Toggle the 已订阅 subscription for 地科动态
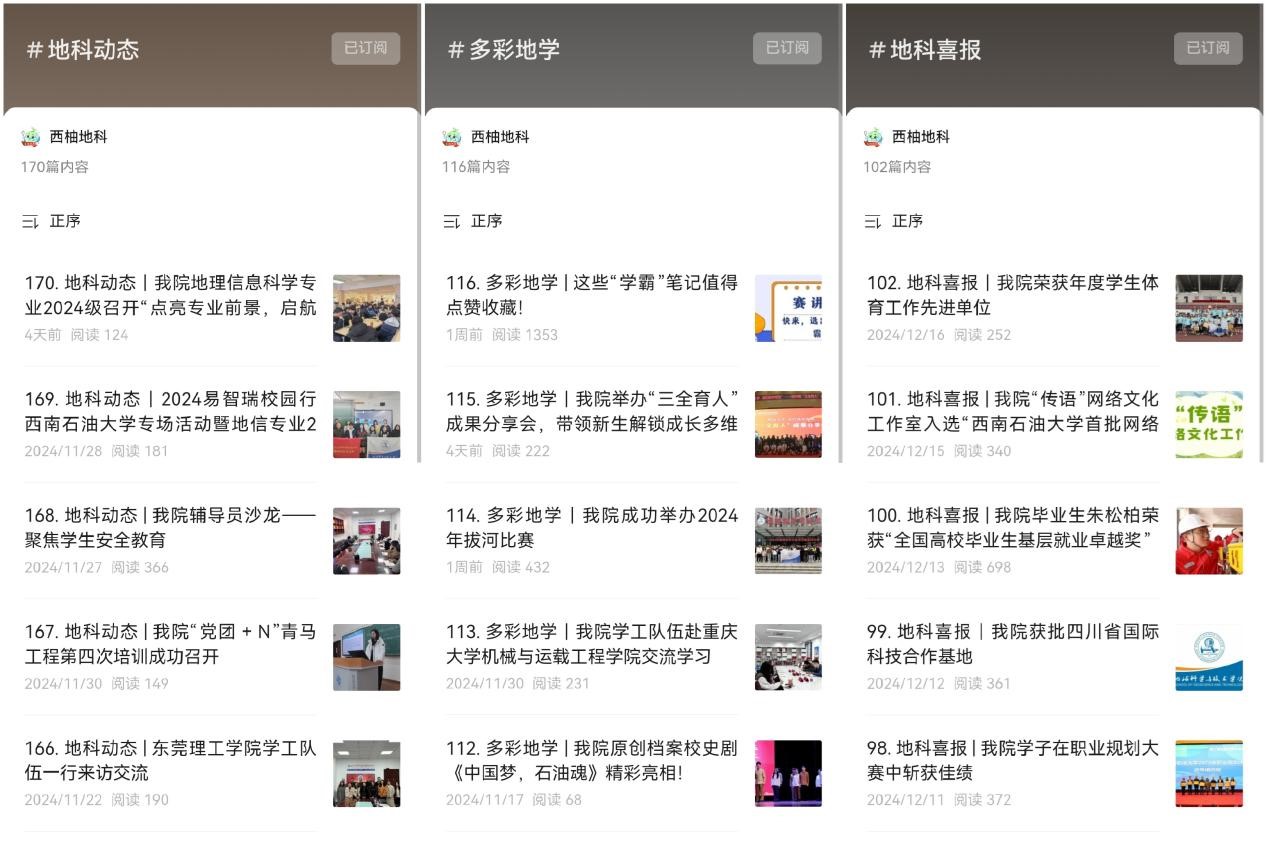 tap(365, 48)
